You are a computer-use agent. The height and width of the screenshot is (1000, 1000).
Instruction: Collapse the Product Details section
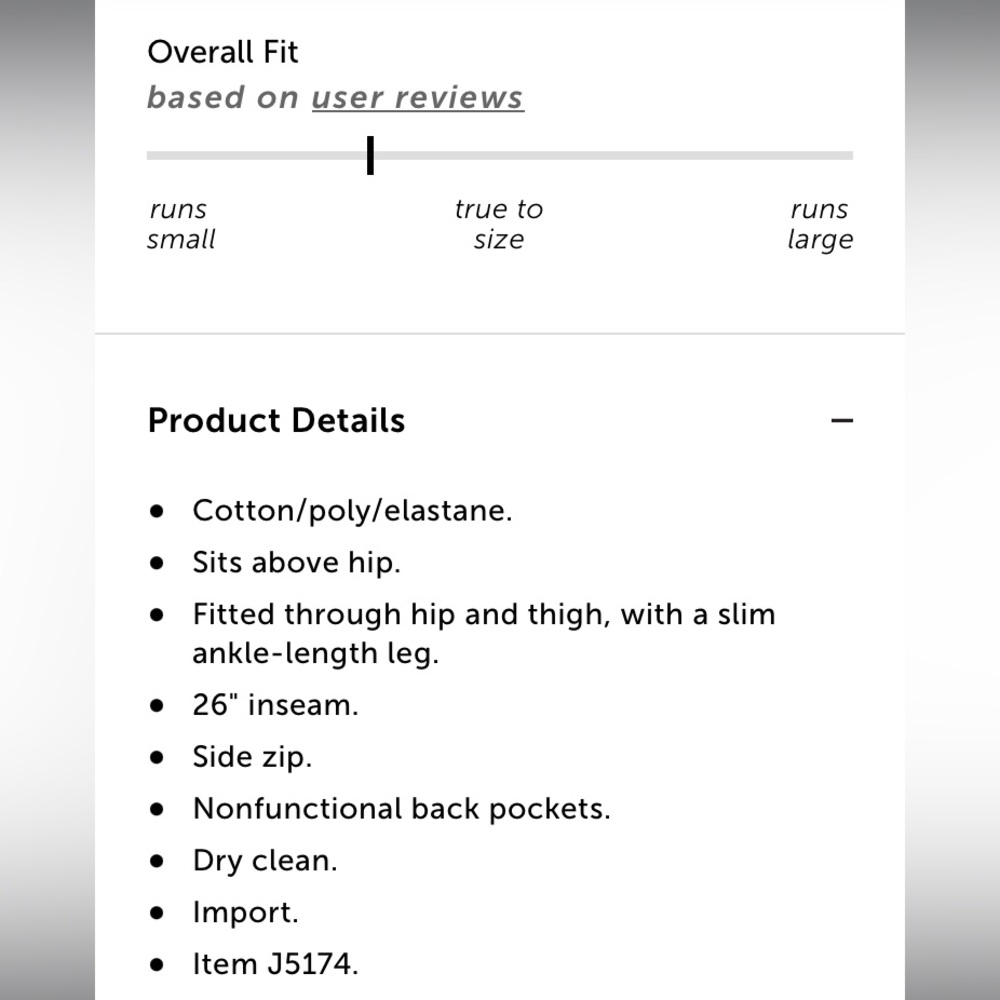[x=843, y=420]
